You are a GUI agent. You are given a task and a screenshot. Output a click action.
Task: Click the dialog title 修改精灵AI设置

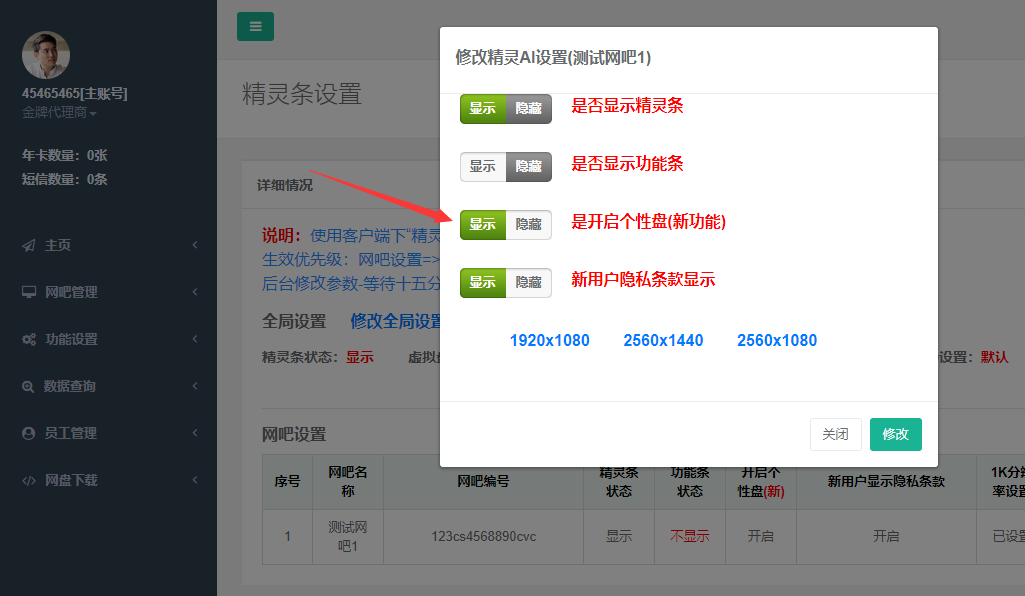pyautogui.click(x=553, y=58)
